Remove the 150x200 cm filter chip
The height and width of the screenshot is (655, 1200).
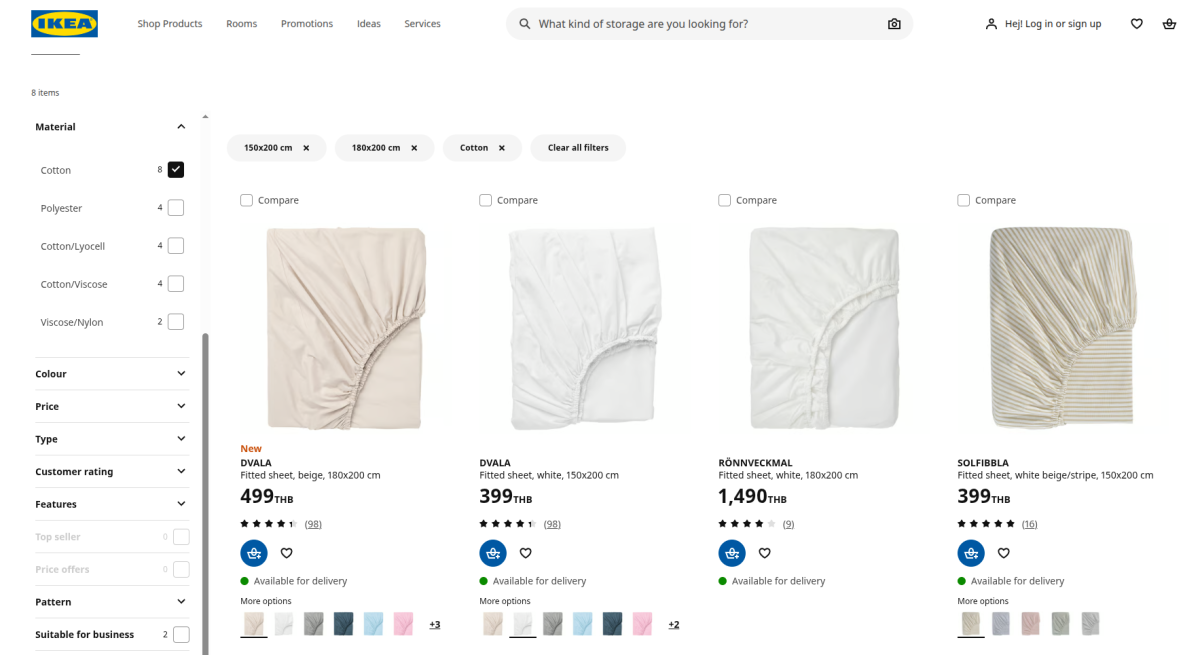(x=306, y=148)
